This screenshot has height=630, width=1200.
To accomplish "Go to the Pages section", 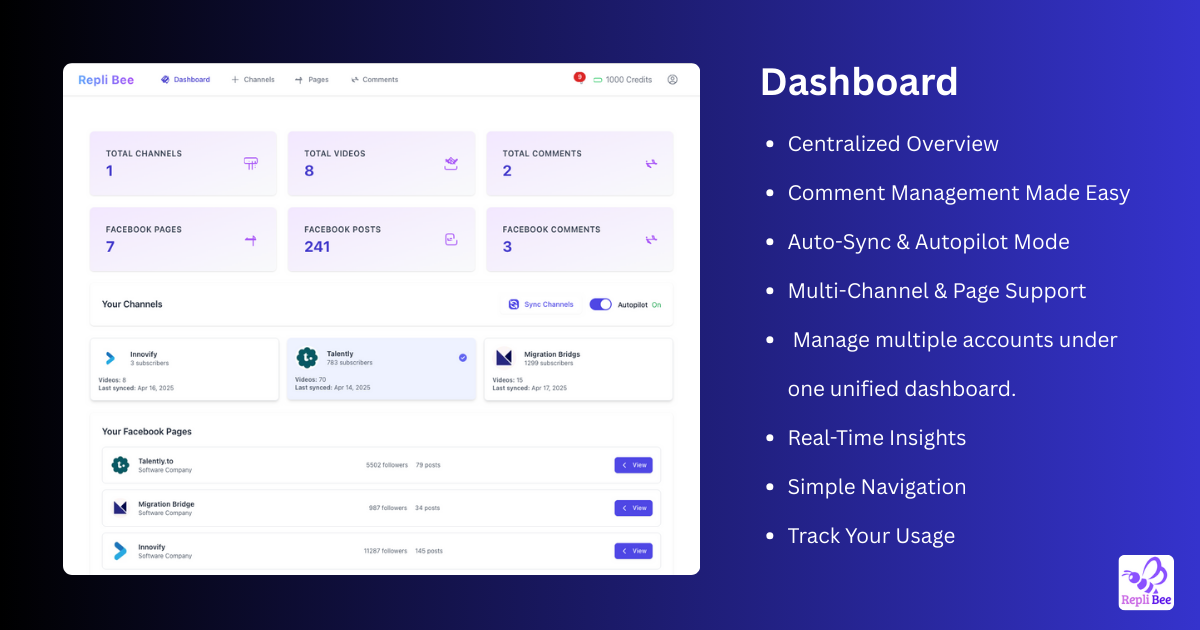I will 312,79.
